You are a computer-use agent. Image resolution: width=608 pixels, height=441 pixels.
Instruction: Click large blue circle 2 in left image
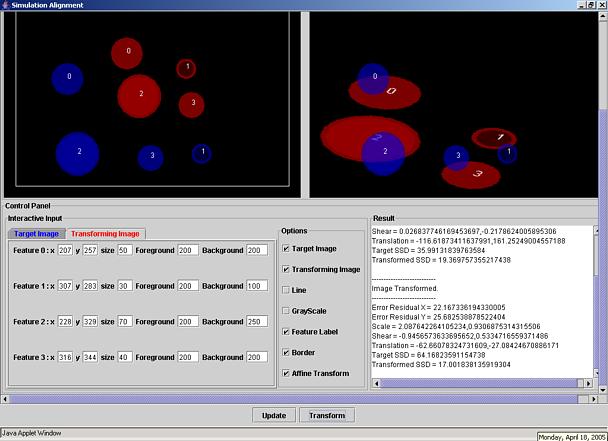(x=78, y=153)
